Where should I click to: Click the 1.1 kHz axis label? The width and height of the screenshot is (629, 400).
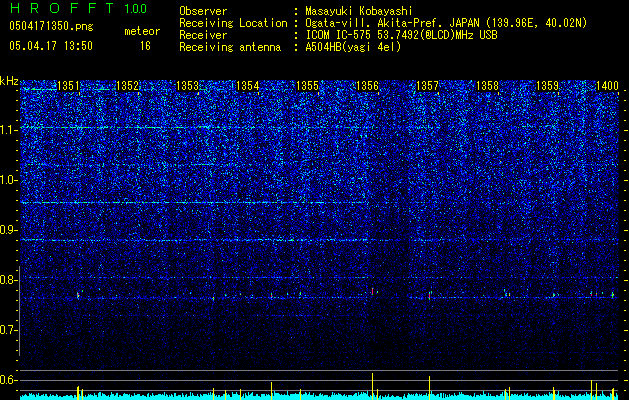coord(9,130)
